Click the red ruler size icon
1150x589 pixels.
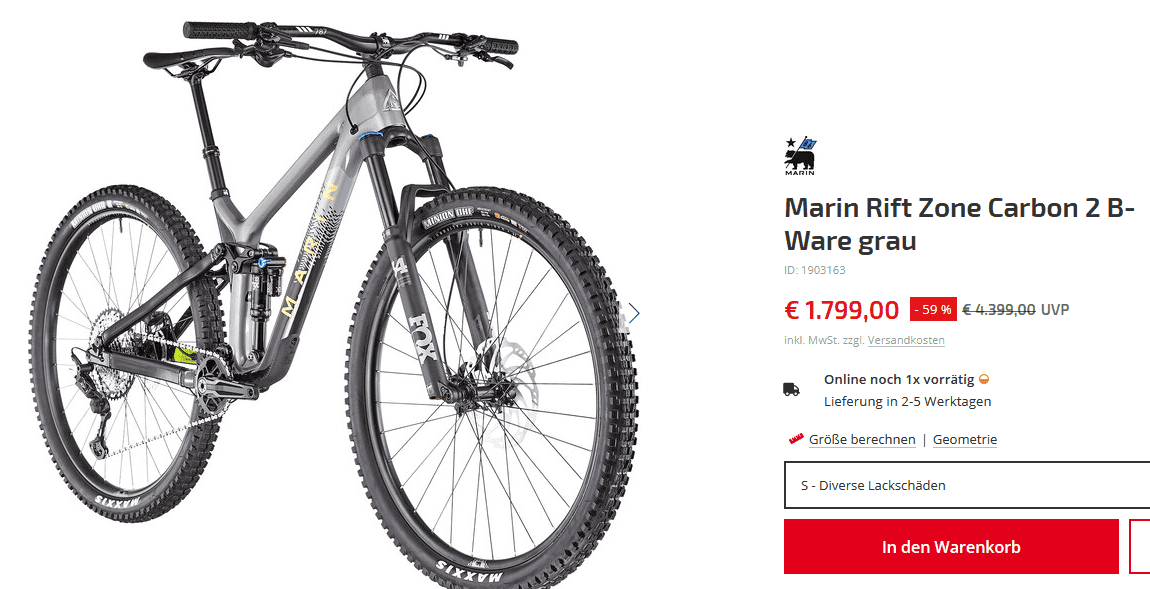point(796,439)
